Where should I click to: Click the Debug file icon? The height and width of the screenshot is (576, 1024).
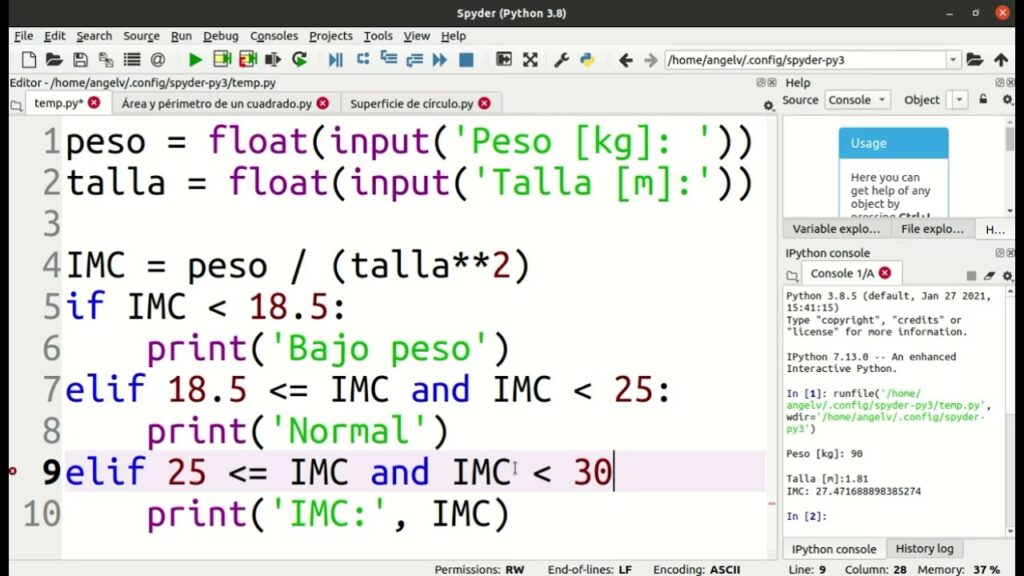pyautogui.click(x=335, y=60)
